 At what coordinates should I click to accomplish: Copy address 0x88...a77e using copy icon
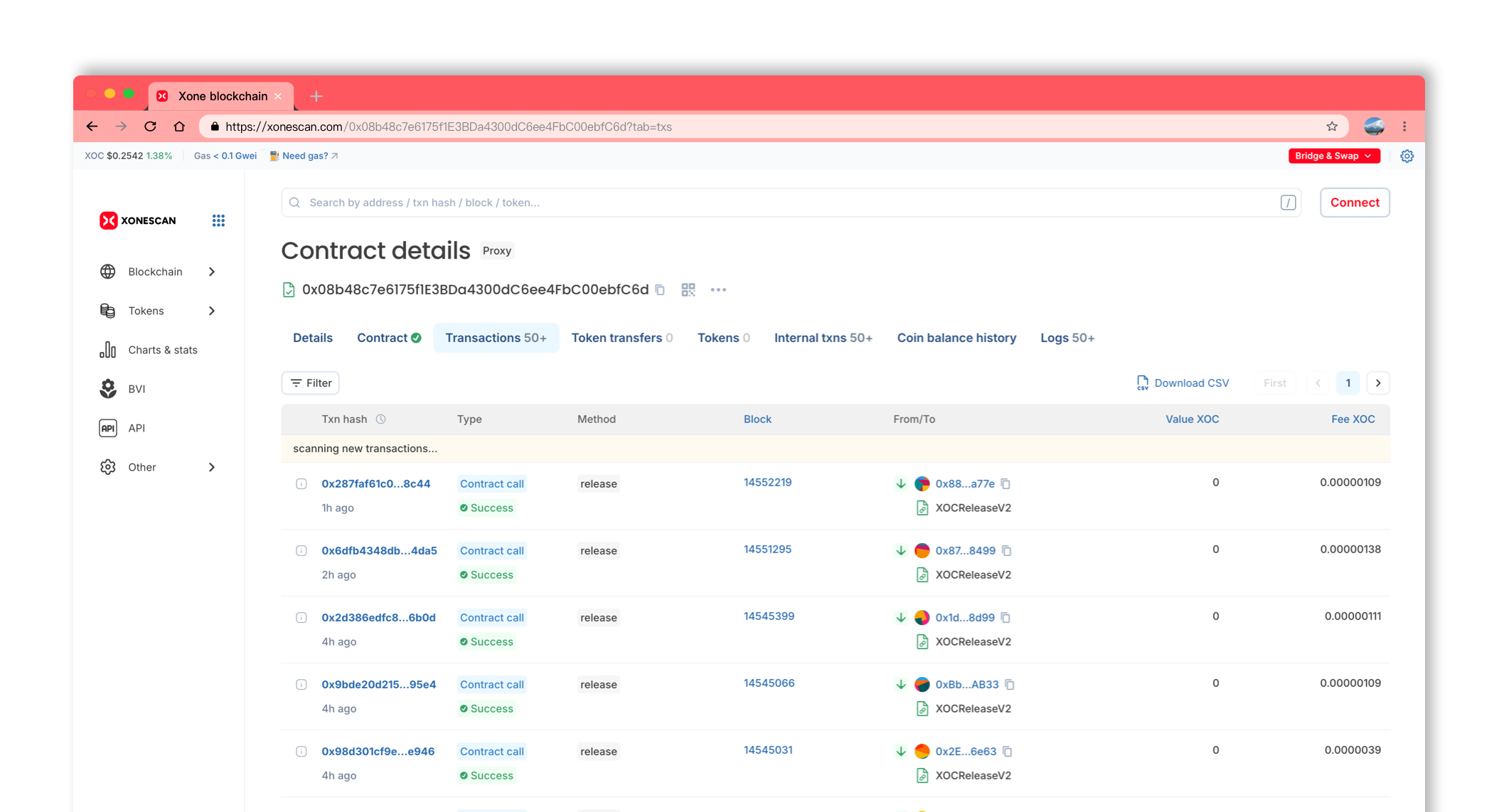click(1005, 484)
